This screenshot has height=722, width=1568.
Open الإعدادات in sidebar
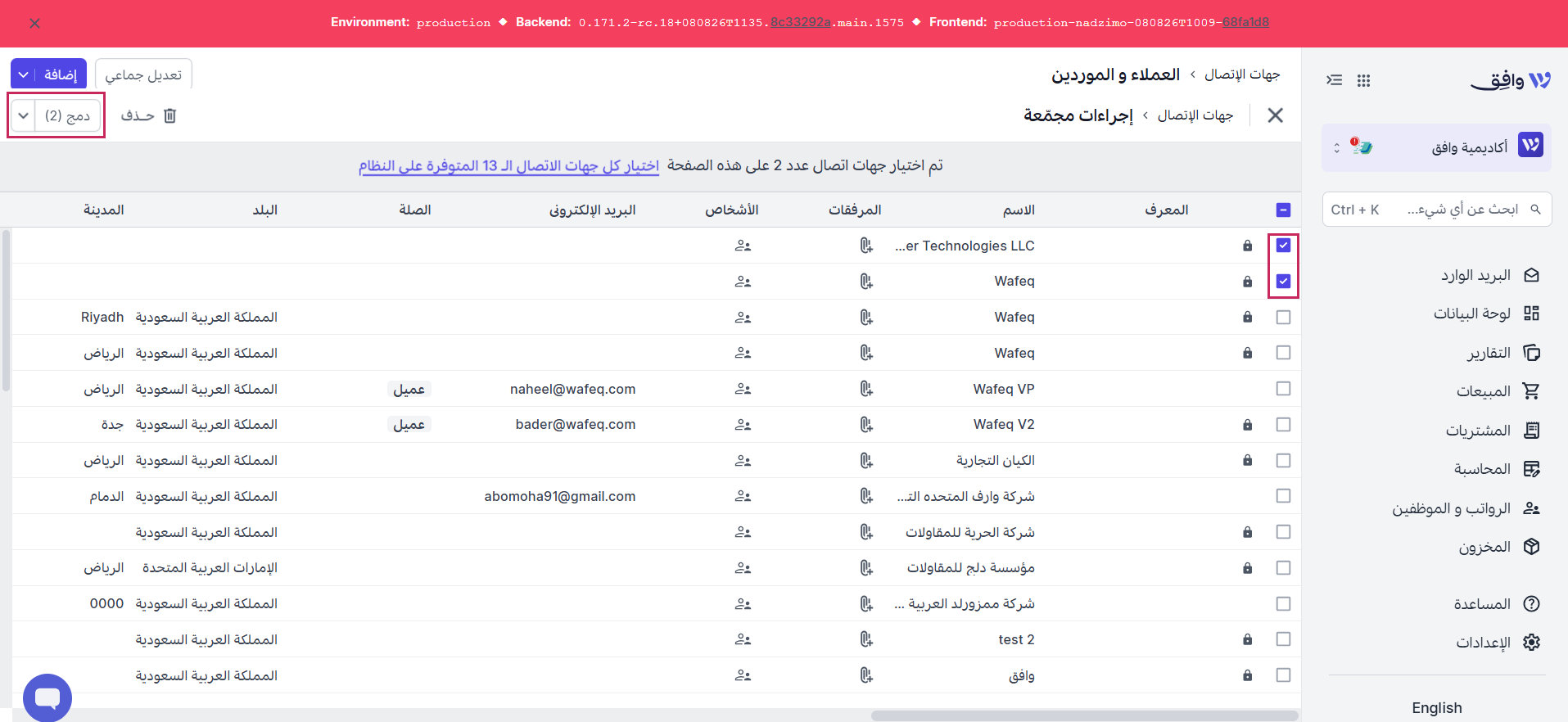point(1498,643)
